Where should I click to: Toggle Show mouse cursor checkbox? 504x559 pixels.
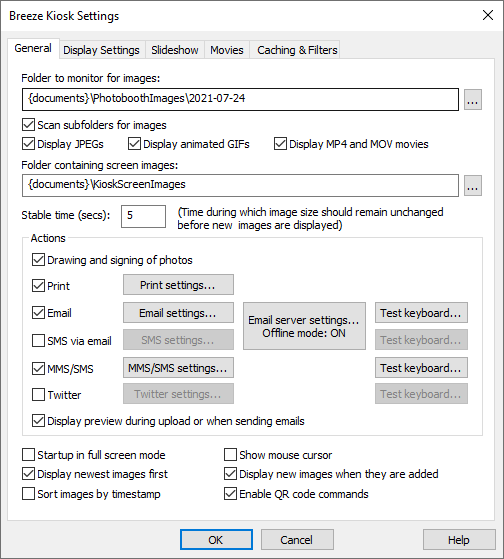230,455
